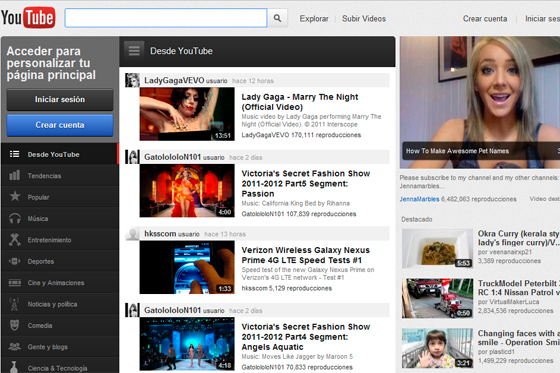The image size is (560, 373).
Task: Click JennaMarbles channel link
Action: tap(419, 199)
